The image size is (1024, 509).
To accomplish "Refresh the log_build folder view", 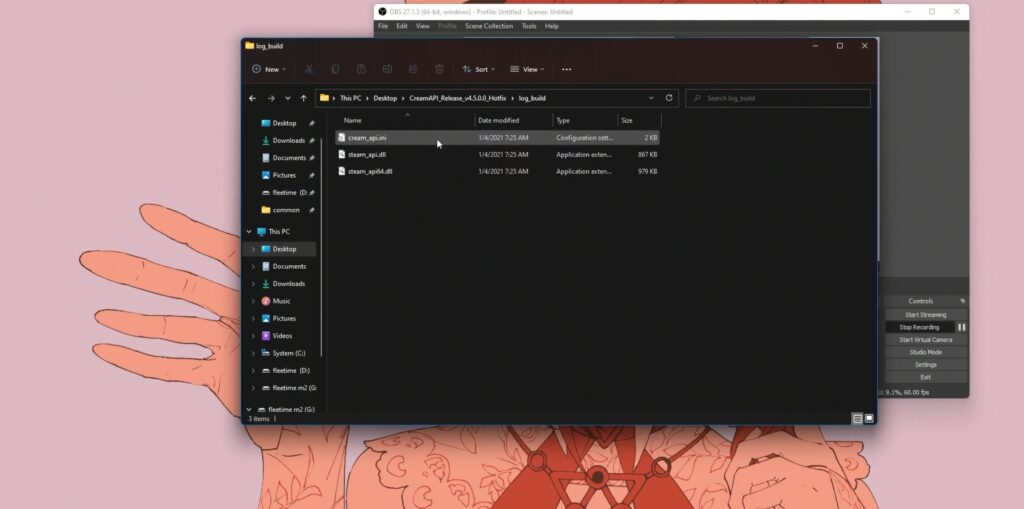I will [x=669, y=98].
